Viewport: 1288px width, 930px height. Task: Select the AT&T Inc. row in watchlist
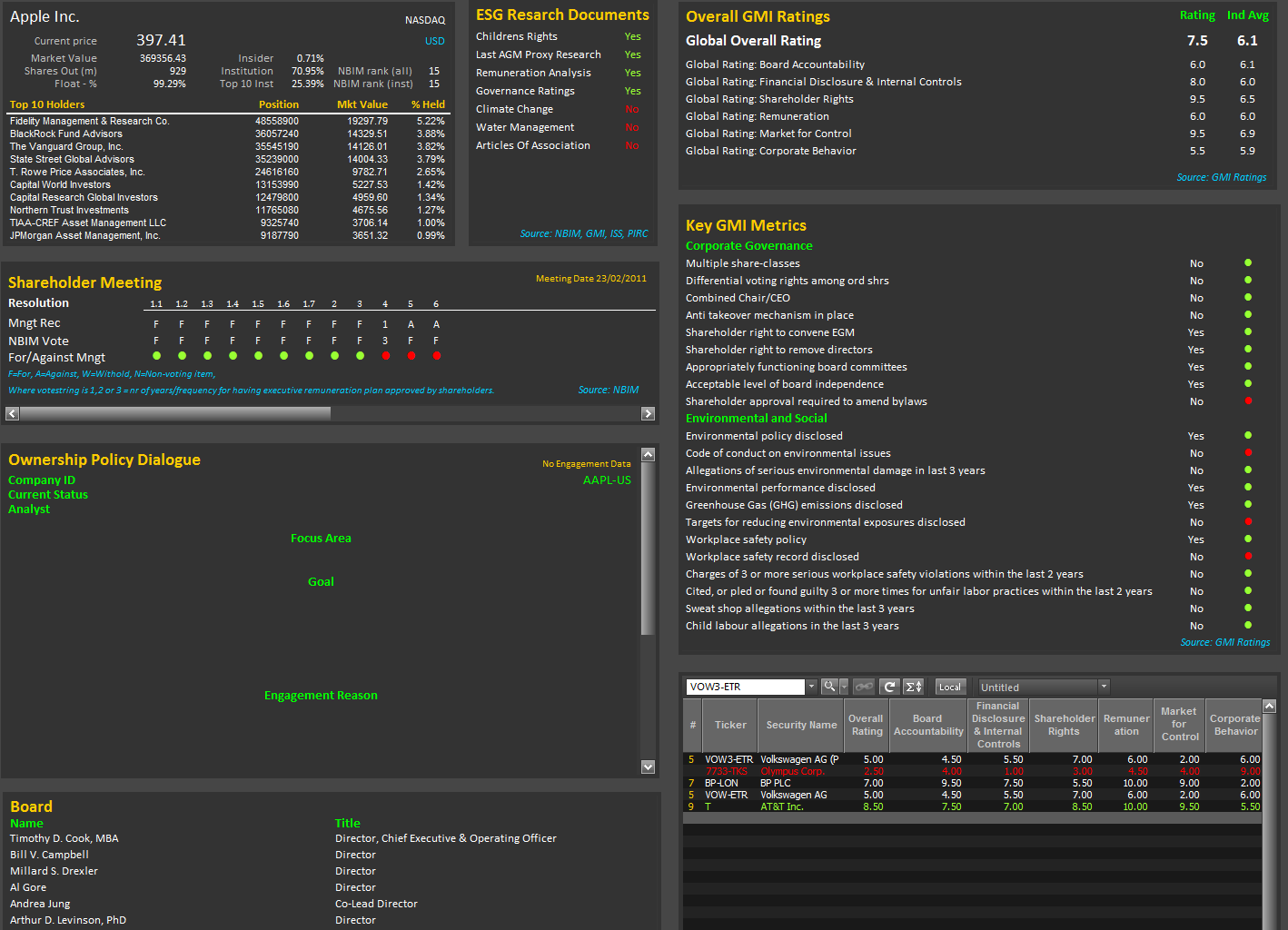coord(972,806)
